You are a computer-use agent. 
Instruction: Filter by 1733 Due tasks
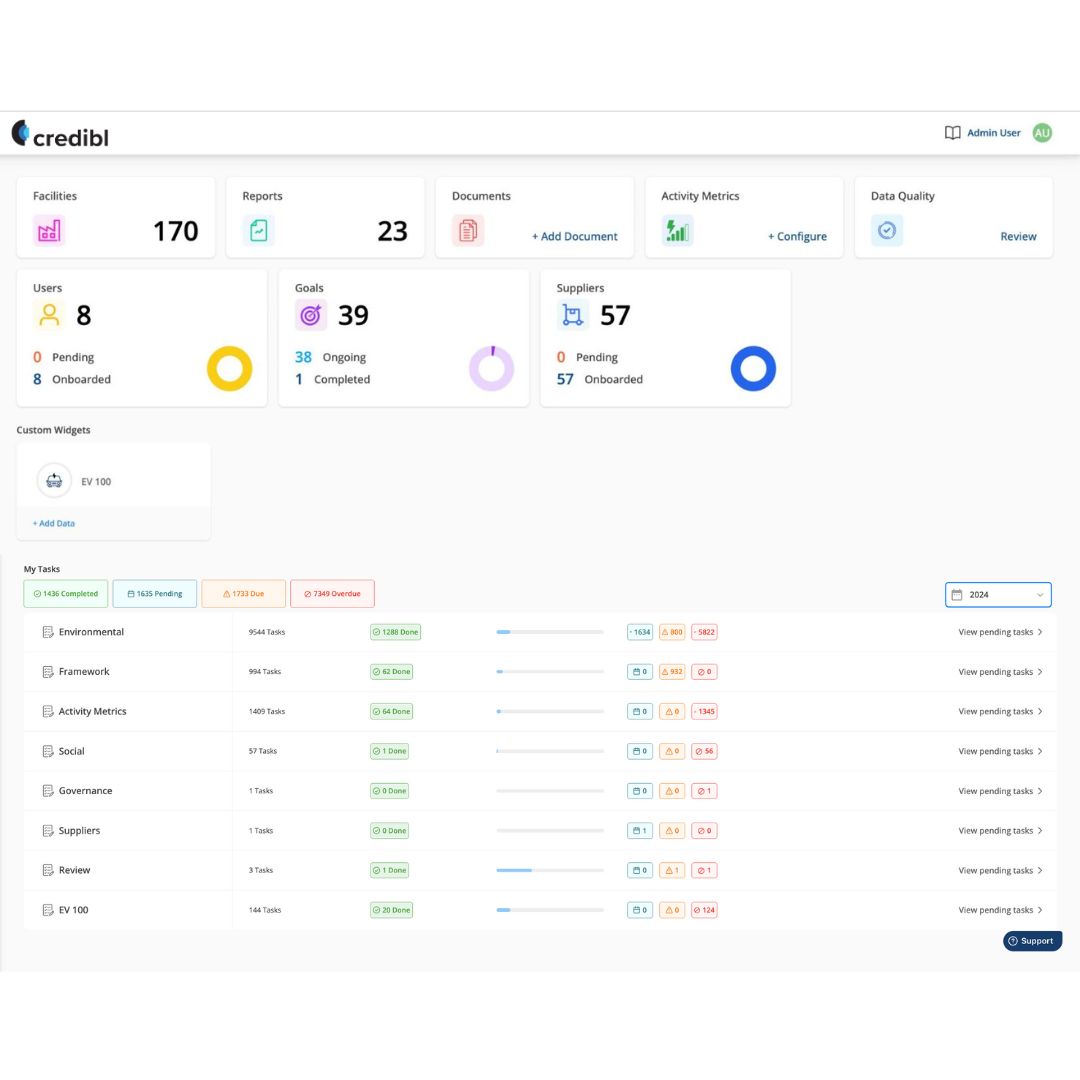pyautogui.click(x=243, y=594)
